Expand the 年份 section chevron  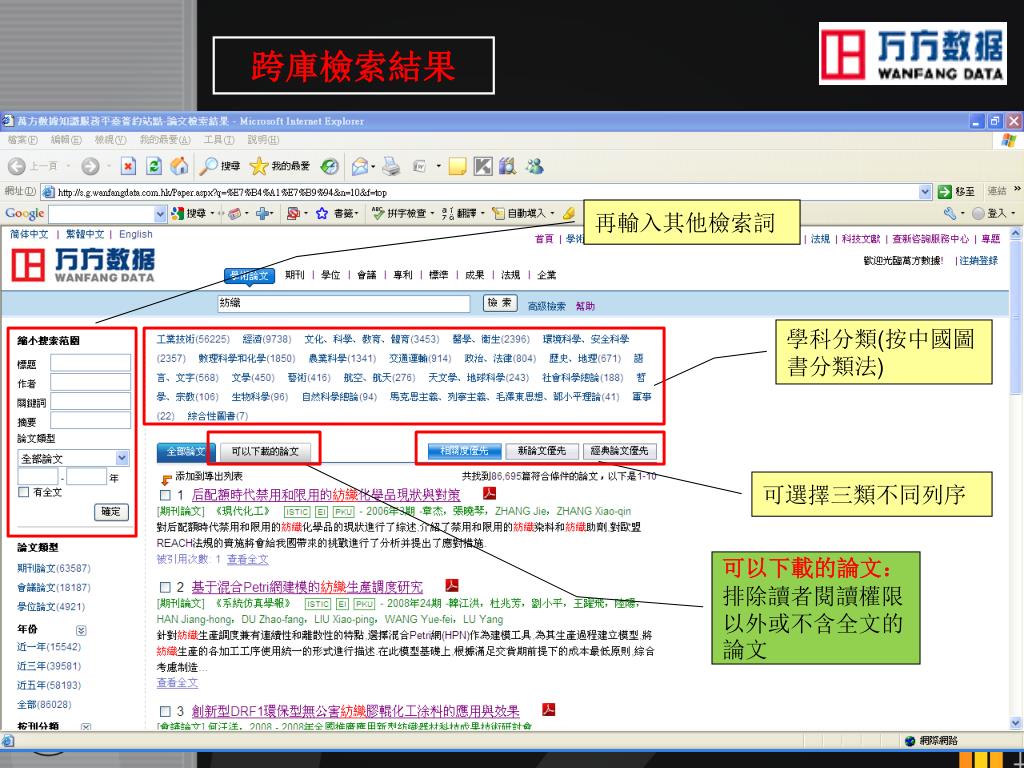click(x=81, y=630)
